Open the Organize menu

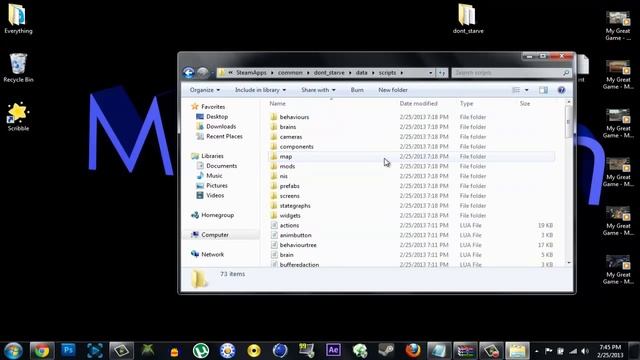pyautogui.click(x=204, y=90)
